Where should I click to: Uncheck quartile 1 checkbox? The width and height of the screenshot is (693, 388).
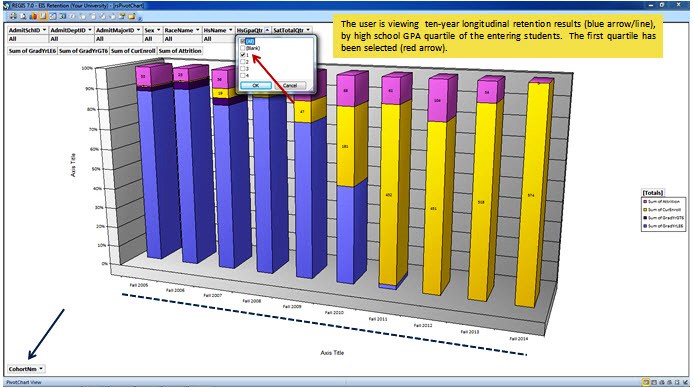(243, 55)
